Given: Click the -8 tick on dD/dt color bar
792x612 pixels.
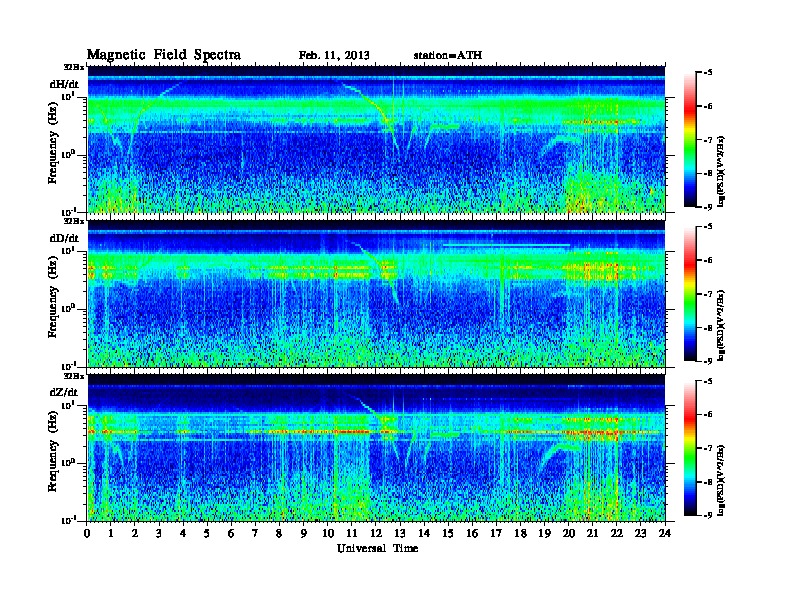Looking at the screenshot, I should [x=708, y=327].
